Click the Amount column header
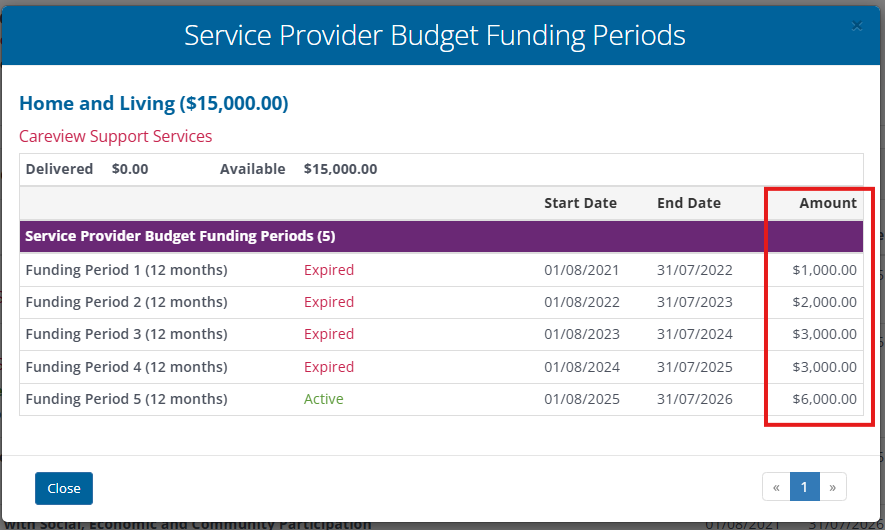 pyautogui.click(x=827, y=203)
